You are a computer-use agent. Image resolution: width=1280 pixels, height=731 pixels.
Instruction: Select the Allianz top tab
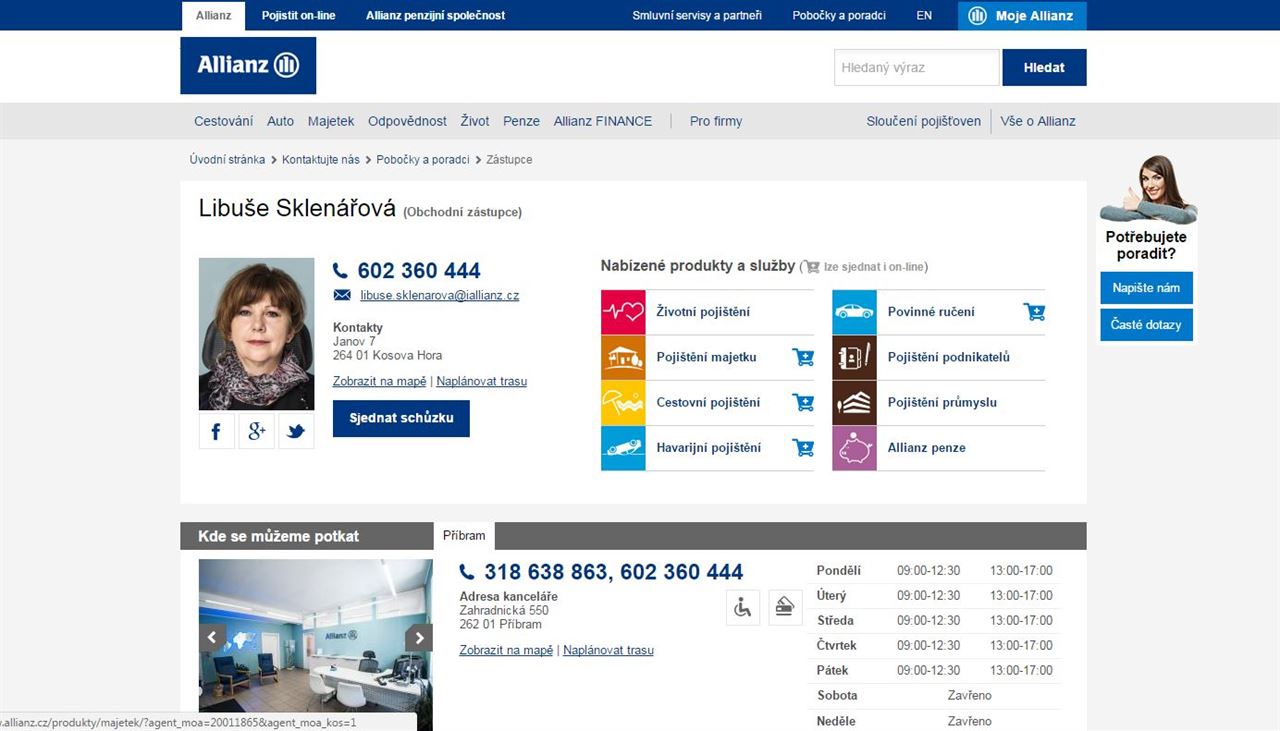point(214,16)
